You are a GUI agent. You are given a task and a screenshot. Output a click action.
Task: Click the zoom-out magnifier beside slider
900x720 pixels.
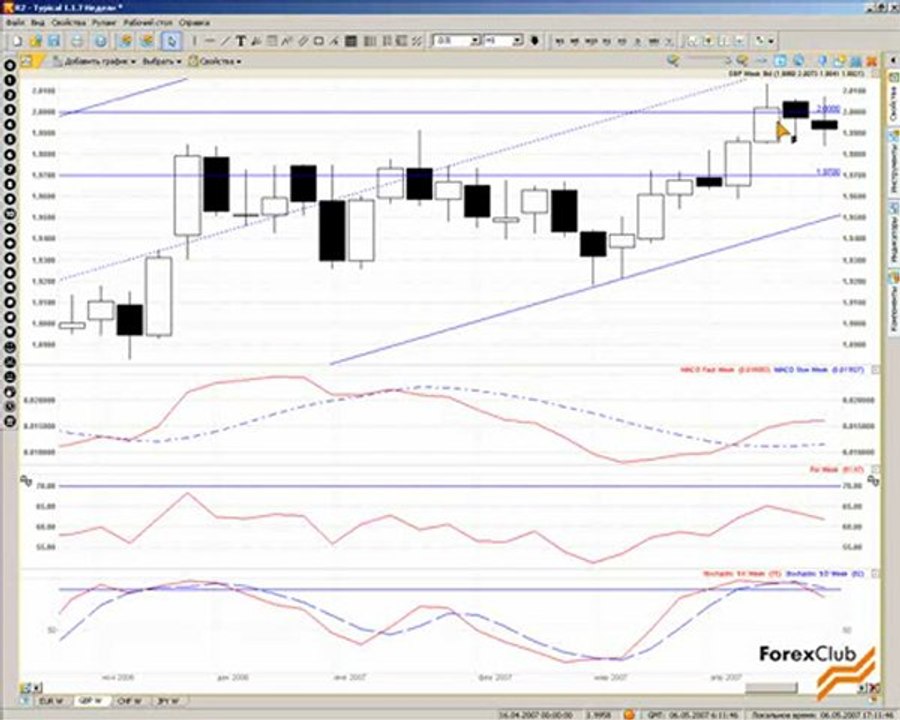point(673,60)
